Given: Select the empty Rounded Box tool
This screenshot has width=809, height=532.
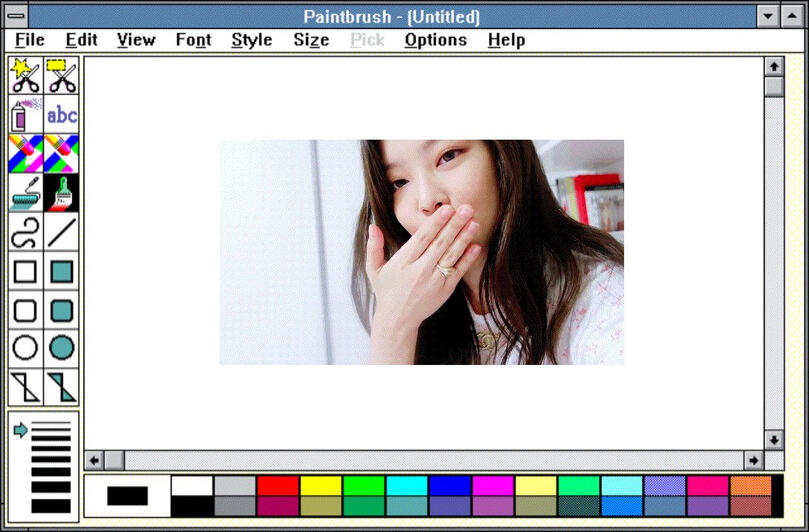Looking at the screenshot, I should tap(25, 310).
